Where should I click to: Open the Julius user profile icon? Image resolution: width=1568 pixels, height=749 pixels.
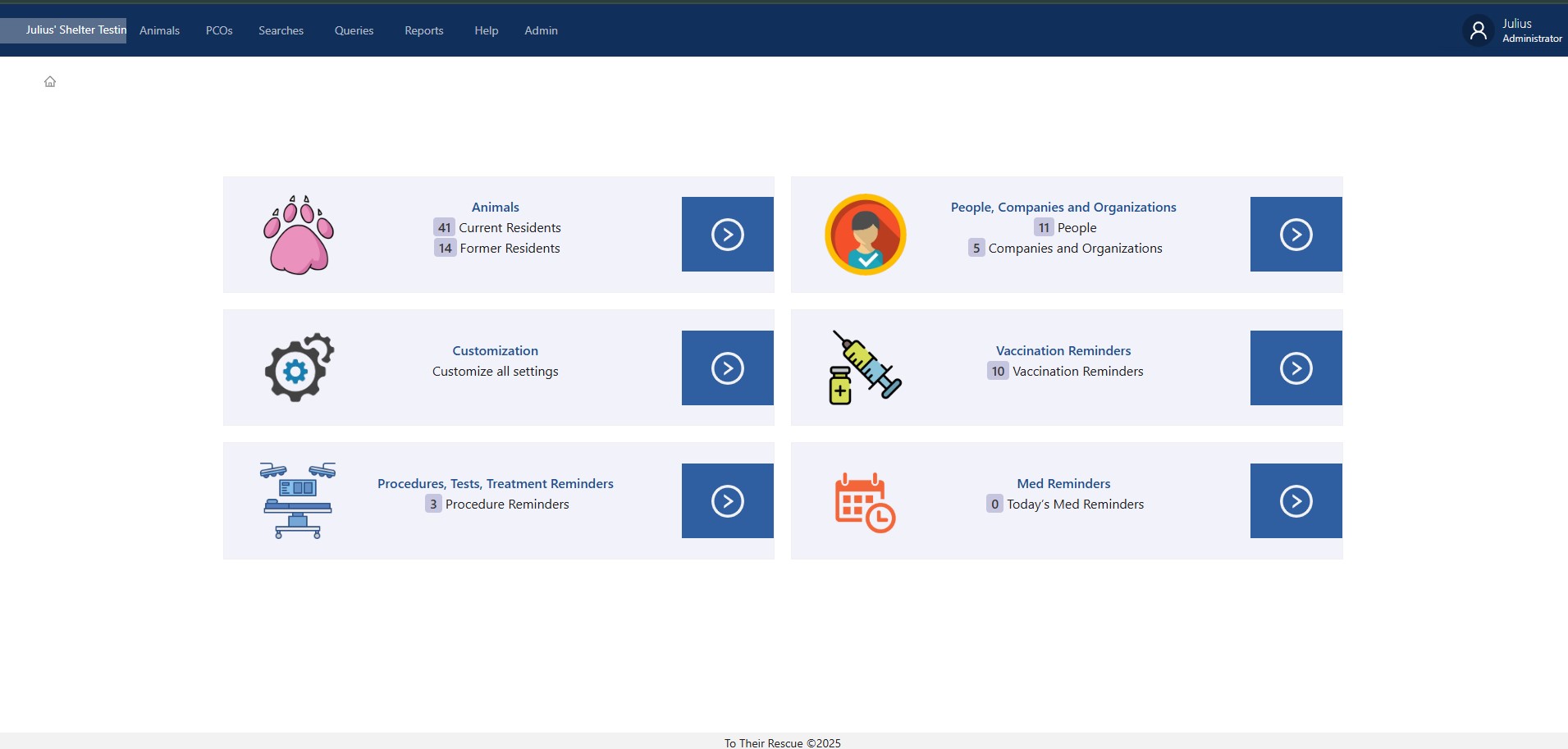tap(1478, 31)
